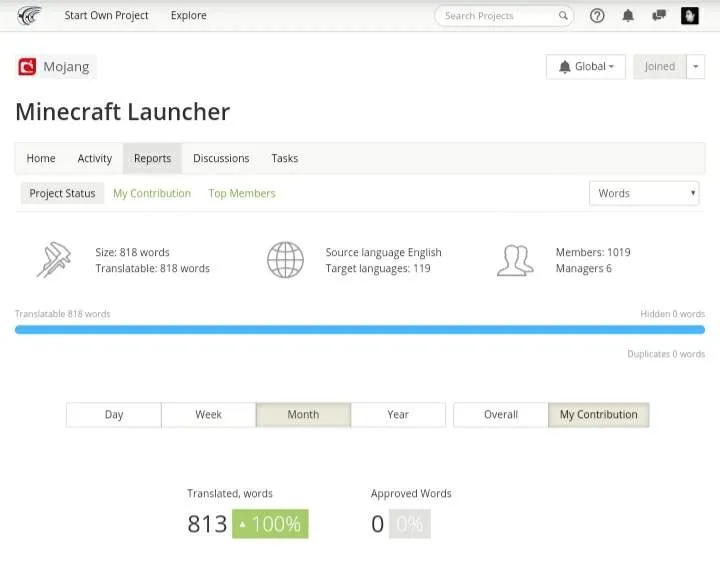
Task: Click the caliper size icon
Action: (x=54, y=259)
